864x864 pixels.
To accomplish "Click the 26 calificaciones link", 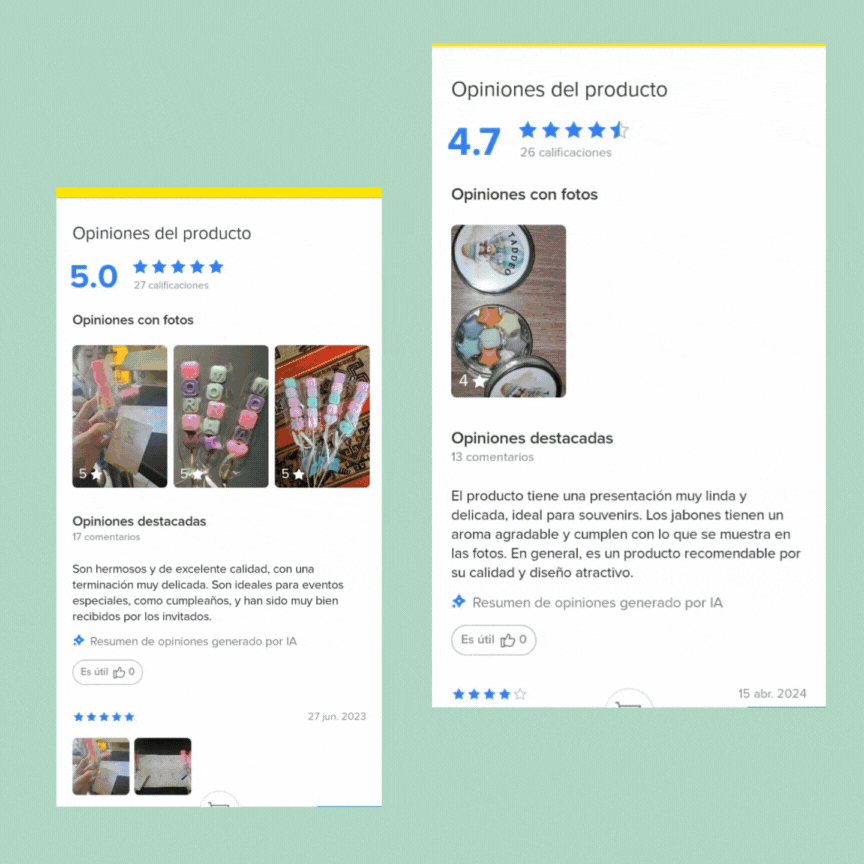I will coord(566,153).
